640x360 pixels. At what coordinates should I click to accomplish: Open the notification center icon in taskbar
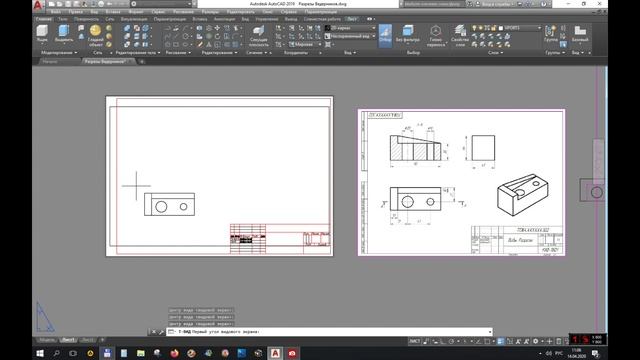[595, 353]
